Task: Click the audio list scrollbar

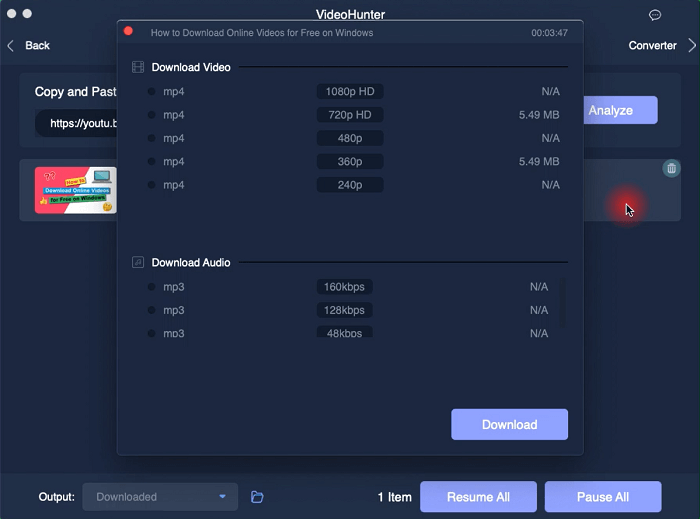Action: coord(562,303)
